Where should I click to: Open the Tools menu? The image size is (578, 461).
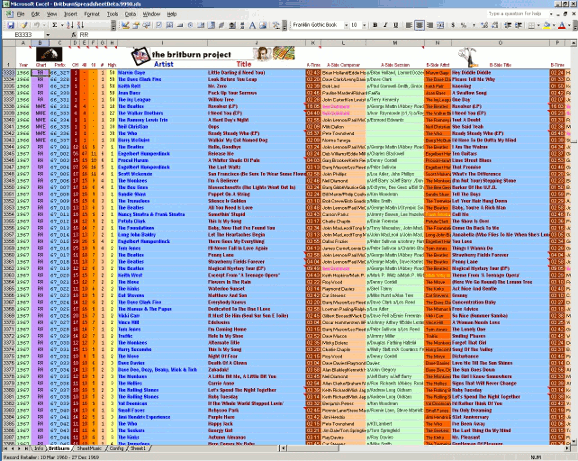pyautogui.click(x=112, y=14)
